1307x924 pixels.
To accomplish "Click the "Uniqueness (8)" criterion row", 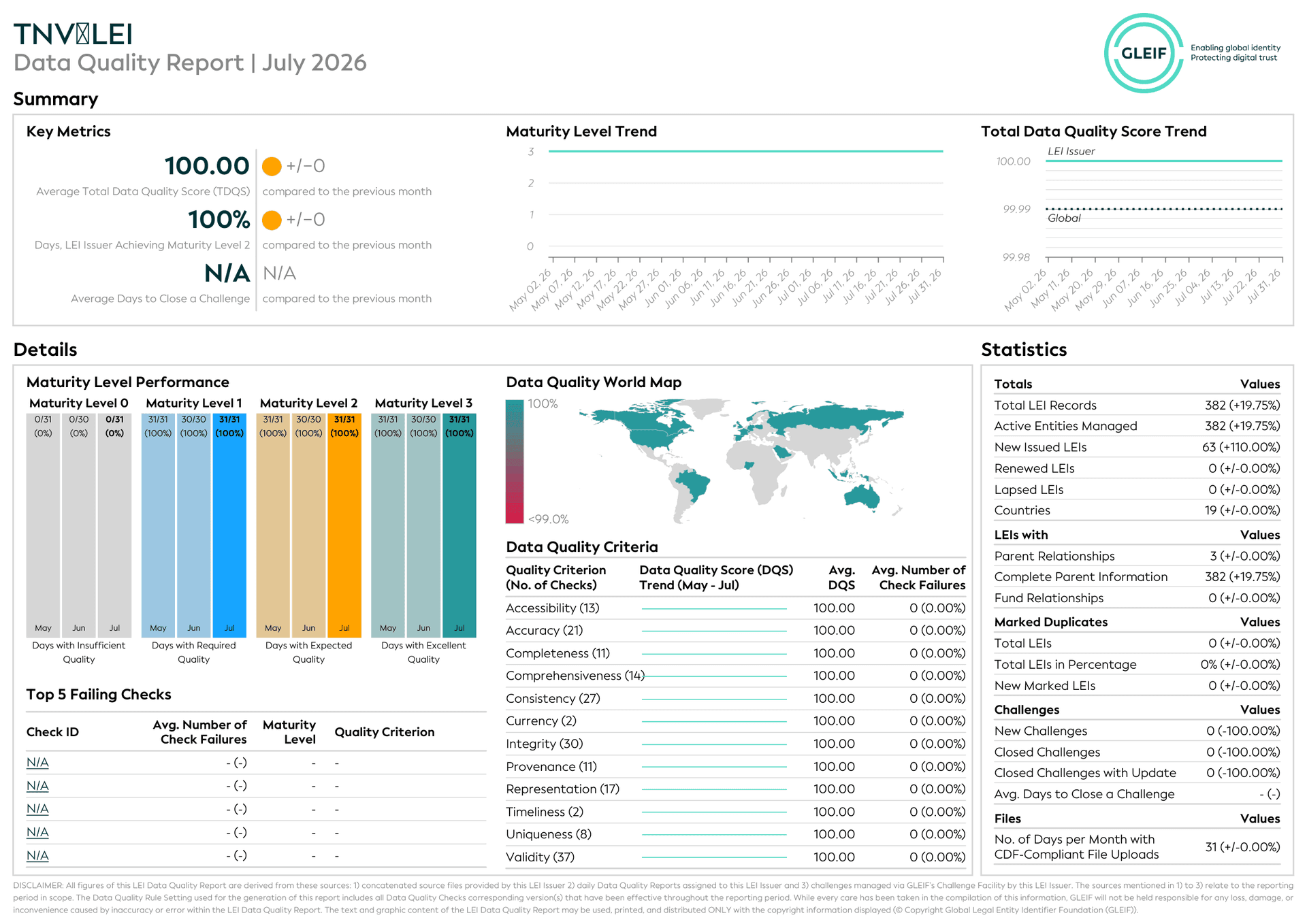I will tap(735, 834).
